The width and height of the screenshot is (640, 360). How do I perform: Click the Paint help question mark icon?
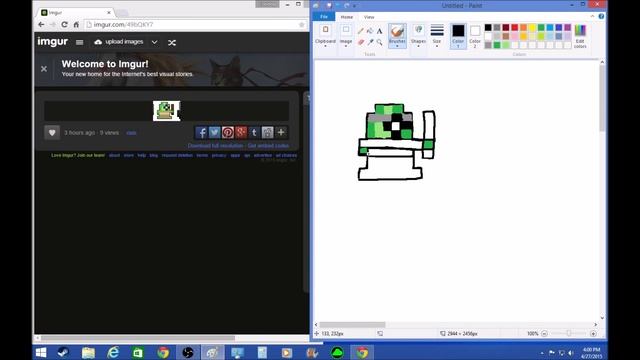(601, 16)
